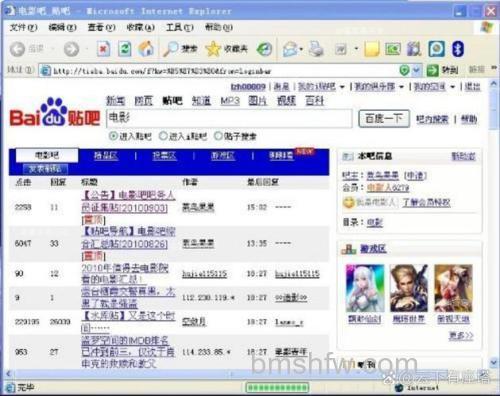Click the Refresh page toolbar icon

coord(125,49)
